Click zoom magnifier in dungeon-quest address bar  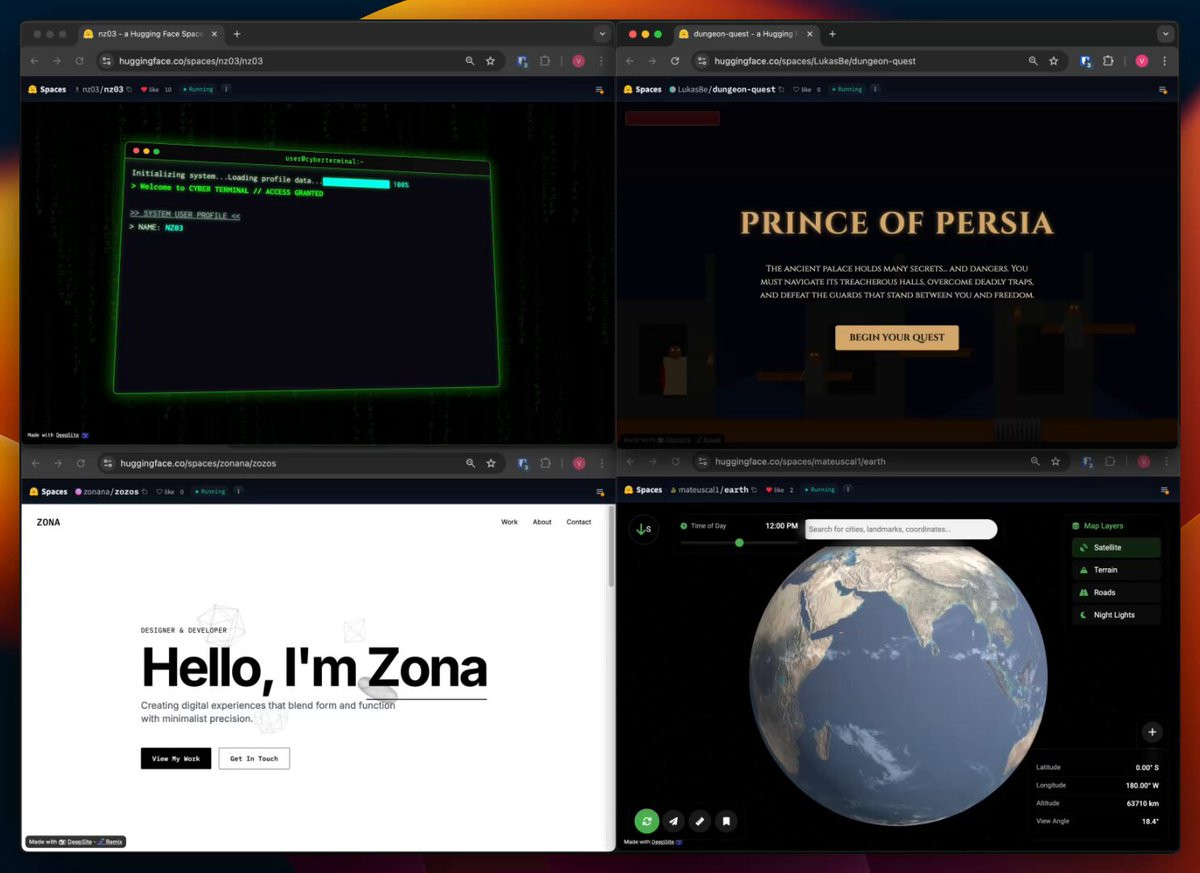[x=1033, y=61]
